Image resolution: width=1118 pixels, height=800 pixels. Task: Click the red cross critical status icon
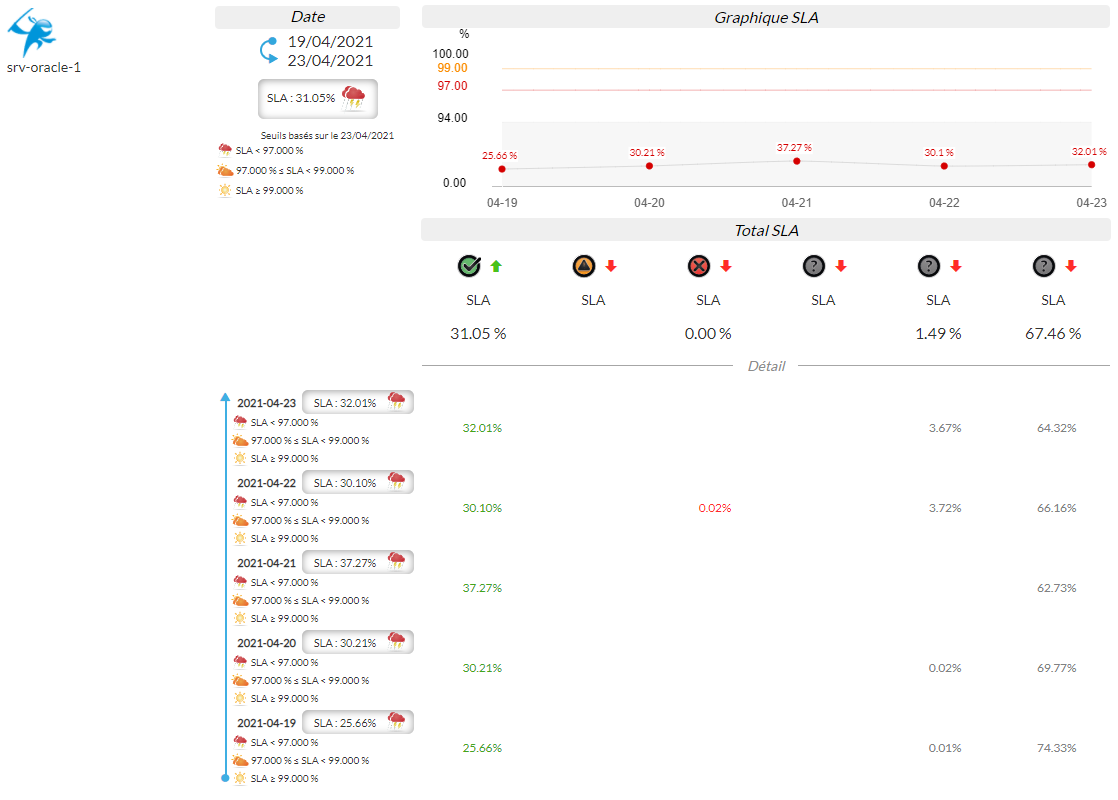coord(699,266)
